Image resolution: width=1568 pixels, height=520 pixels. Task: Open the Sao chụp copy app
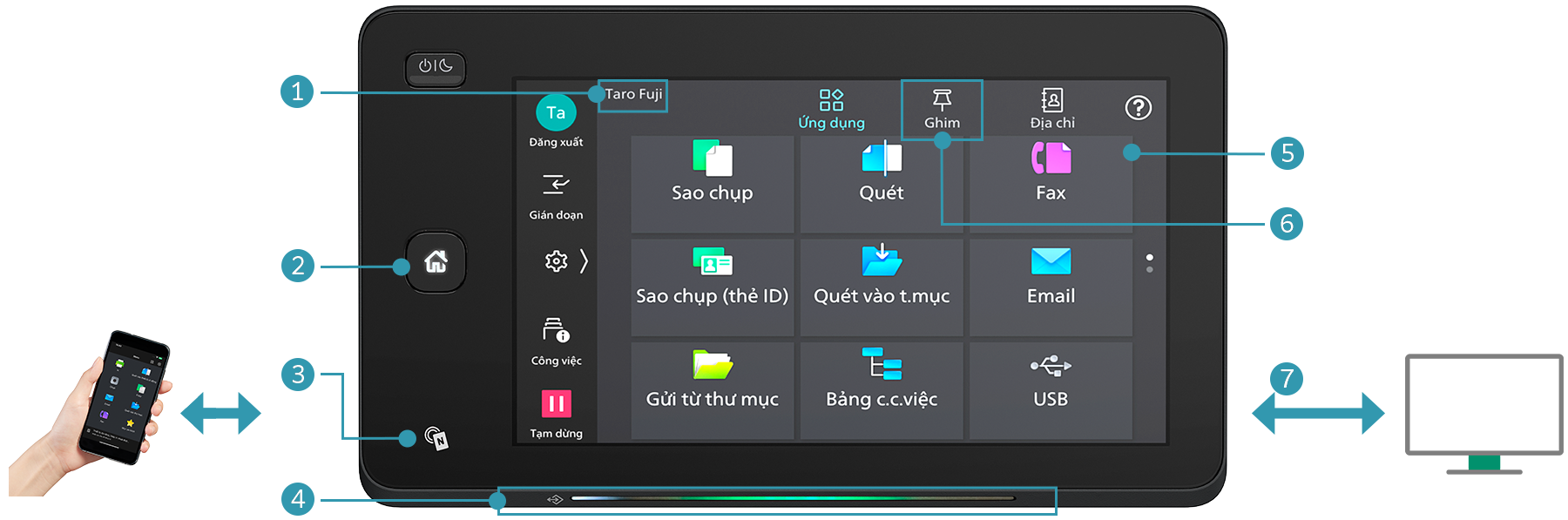pyautogui.click(x=712, y=184)
